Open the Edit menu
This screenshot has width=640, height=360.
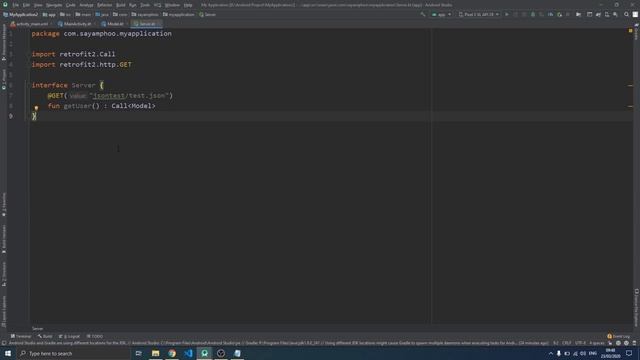pos(26,5)
